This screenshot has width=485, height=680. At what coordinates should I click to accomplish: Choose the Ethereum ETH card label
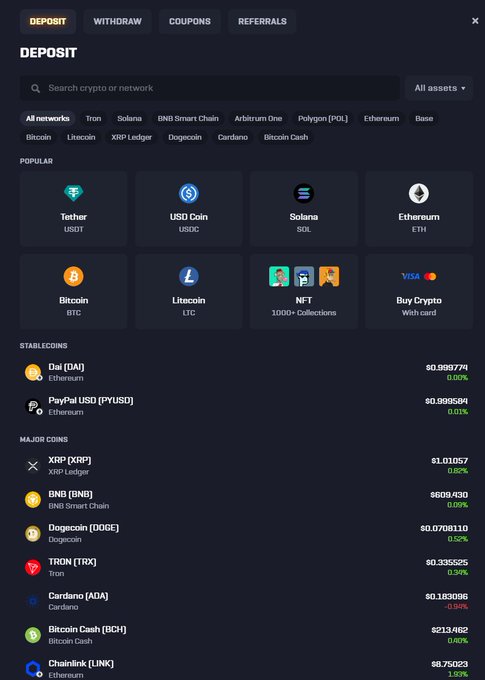[x=419, y=222]
